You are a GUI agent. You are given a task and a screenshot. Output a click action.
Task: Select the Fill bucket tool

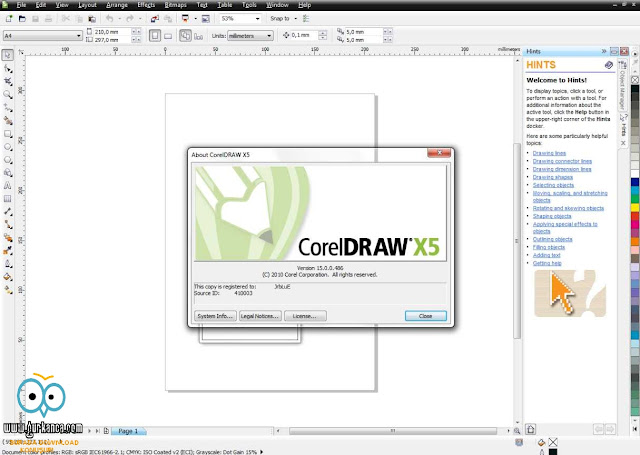point(7,277)
